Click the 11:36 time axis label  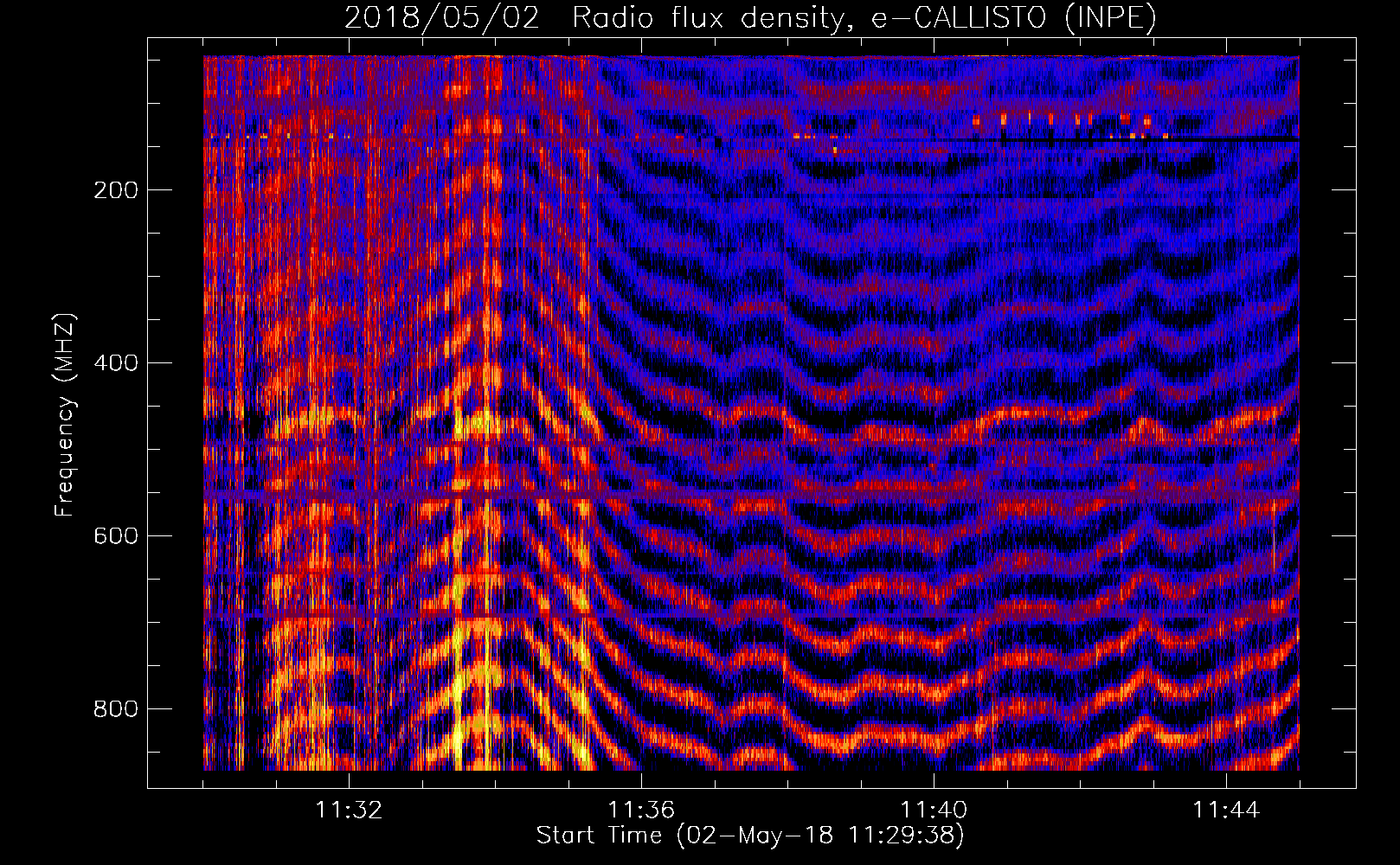point(641,810)
